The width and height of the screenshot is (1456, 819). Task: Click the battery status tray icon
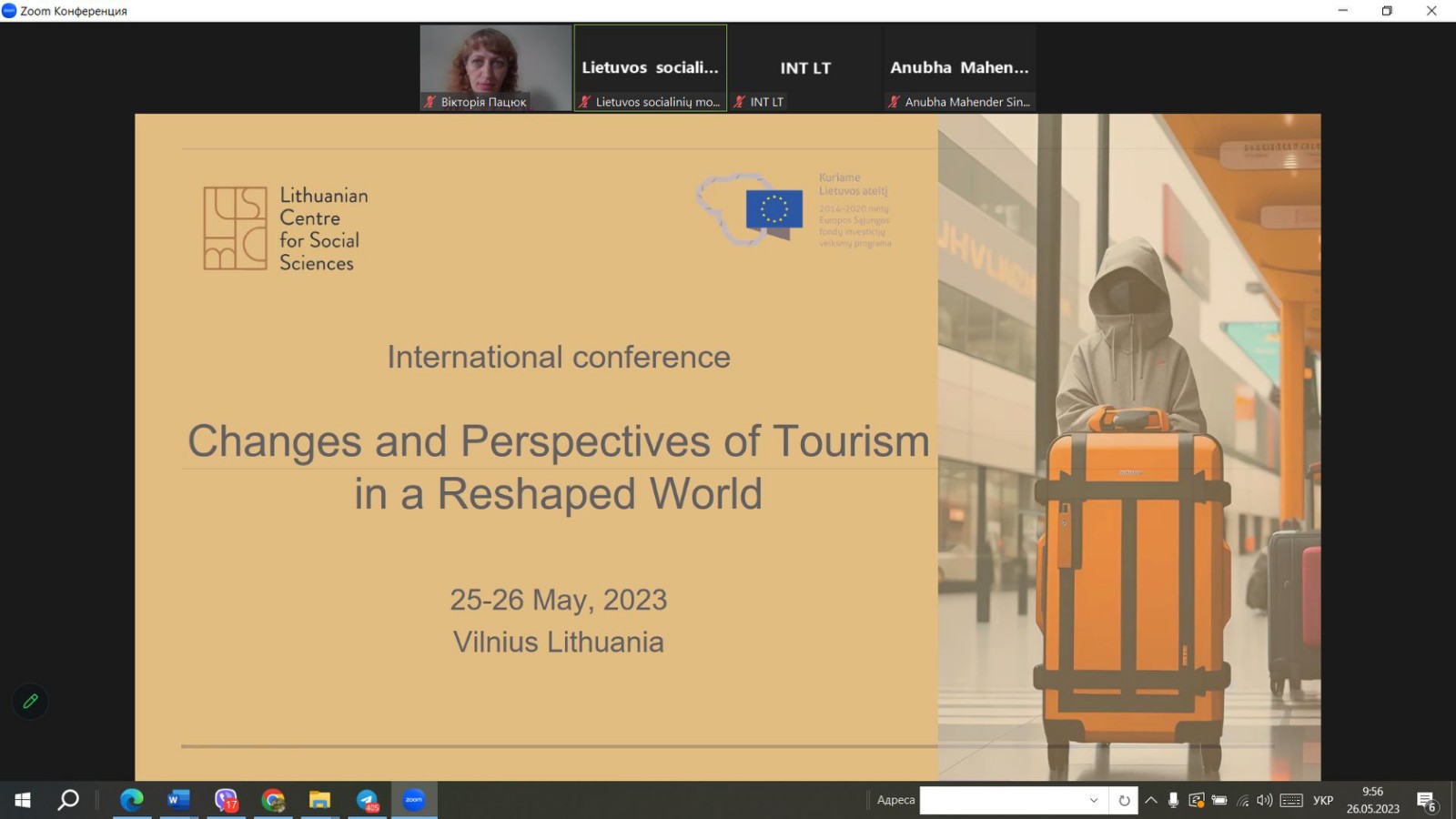pyautogui.click(x=1219, y=800)
